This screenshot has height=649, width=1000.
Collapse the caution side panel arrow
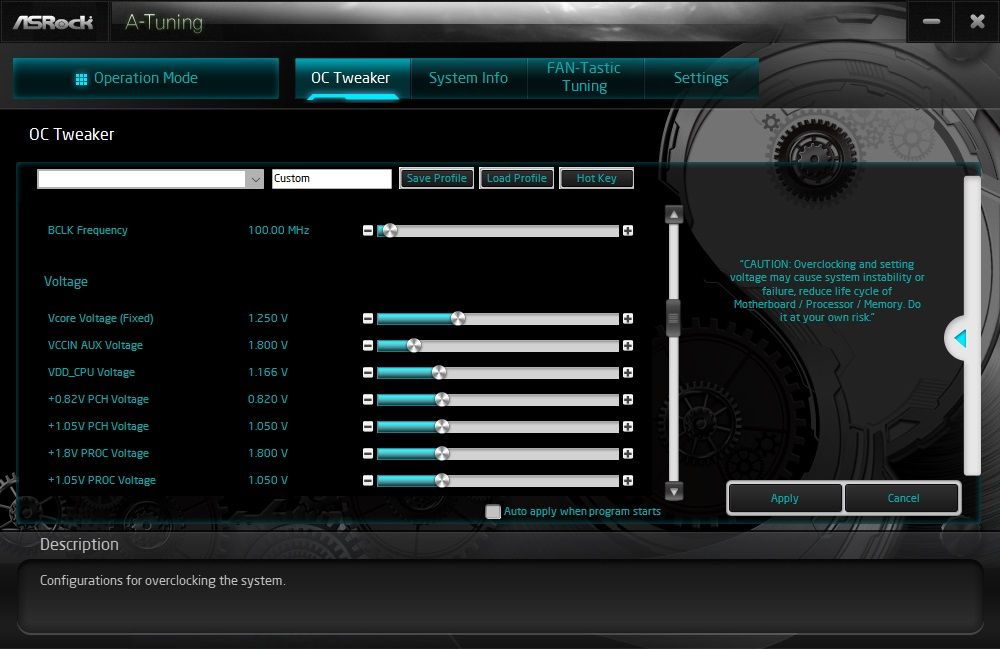pyautogui.click(x=960, y=339)
